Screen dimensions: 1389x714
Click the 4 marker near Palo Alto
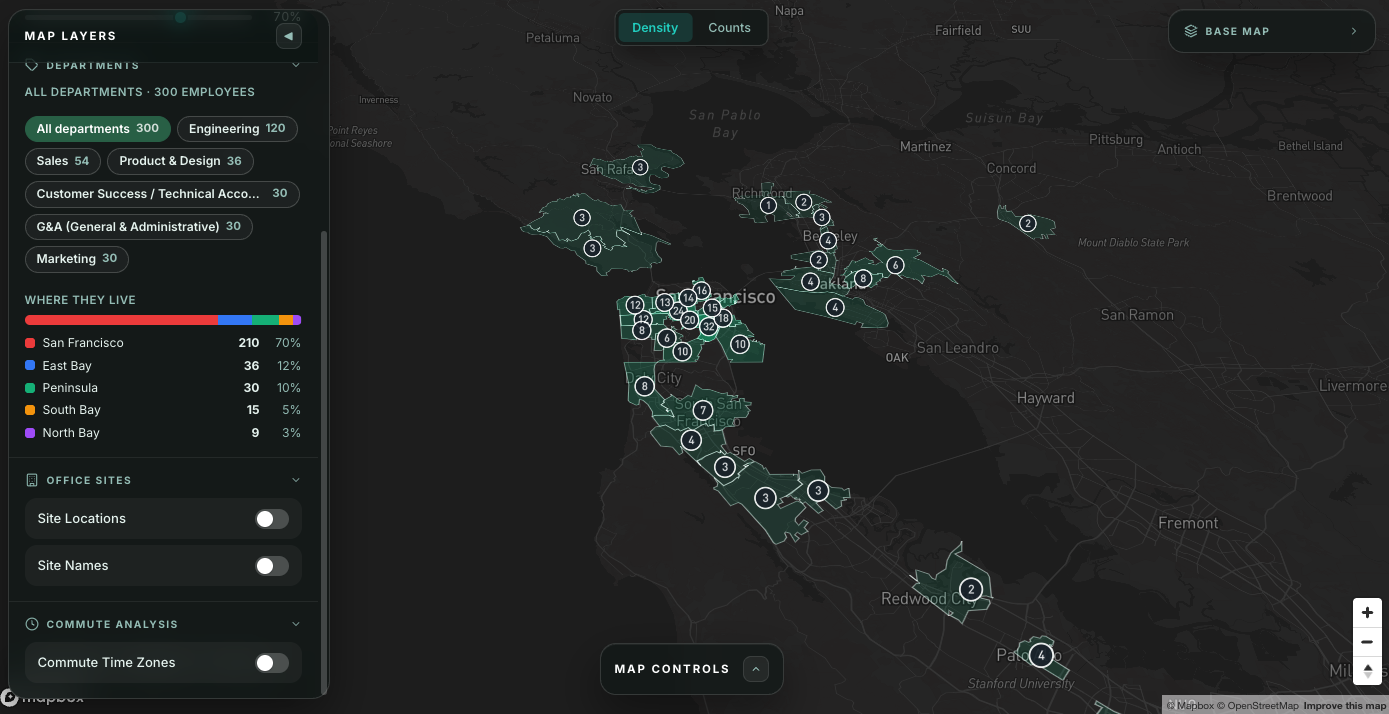point(1041,656)
